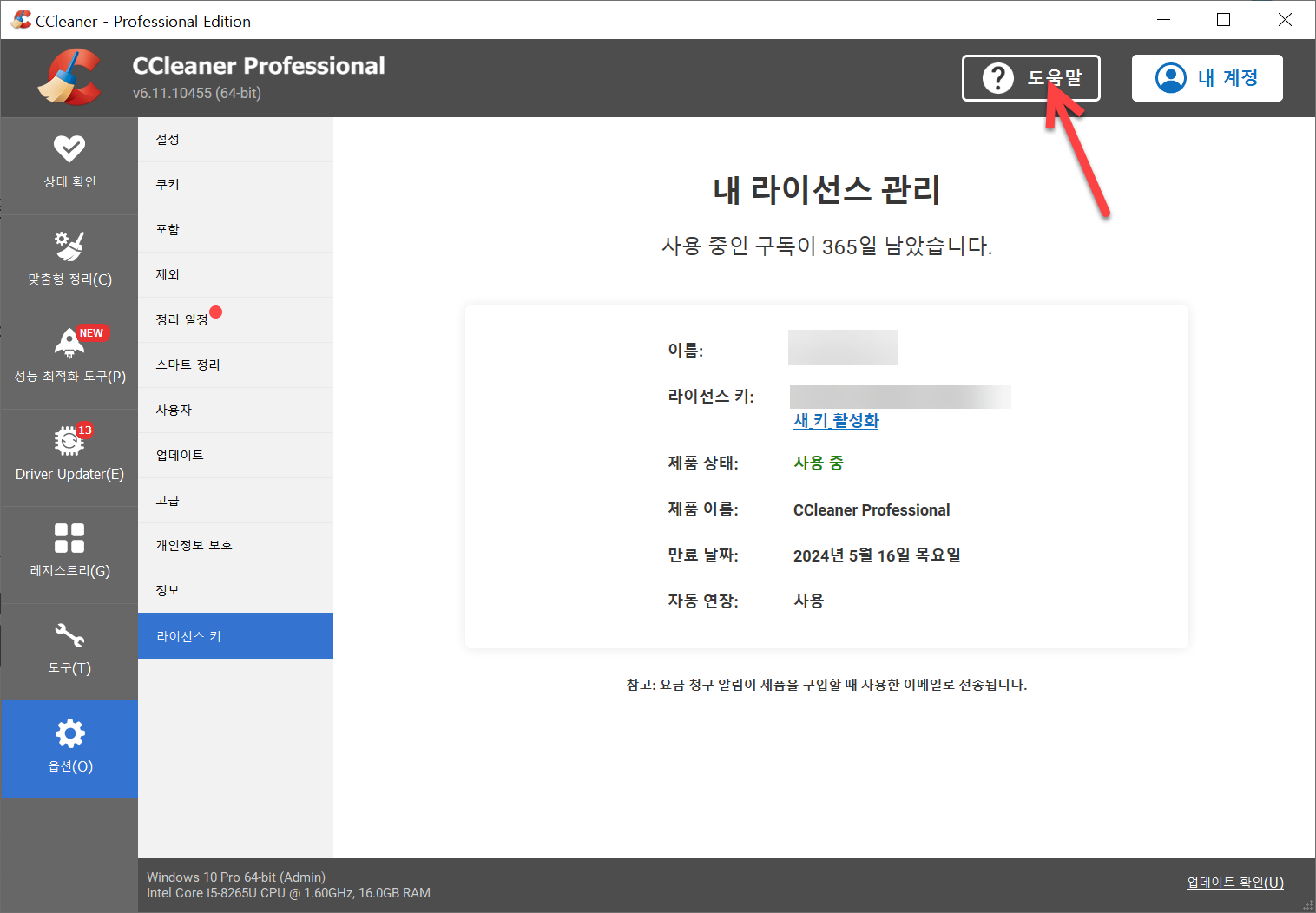
Task: Click the NEW badge on performance optimizer
Action: point(91,333)
